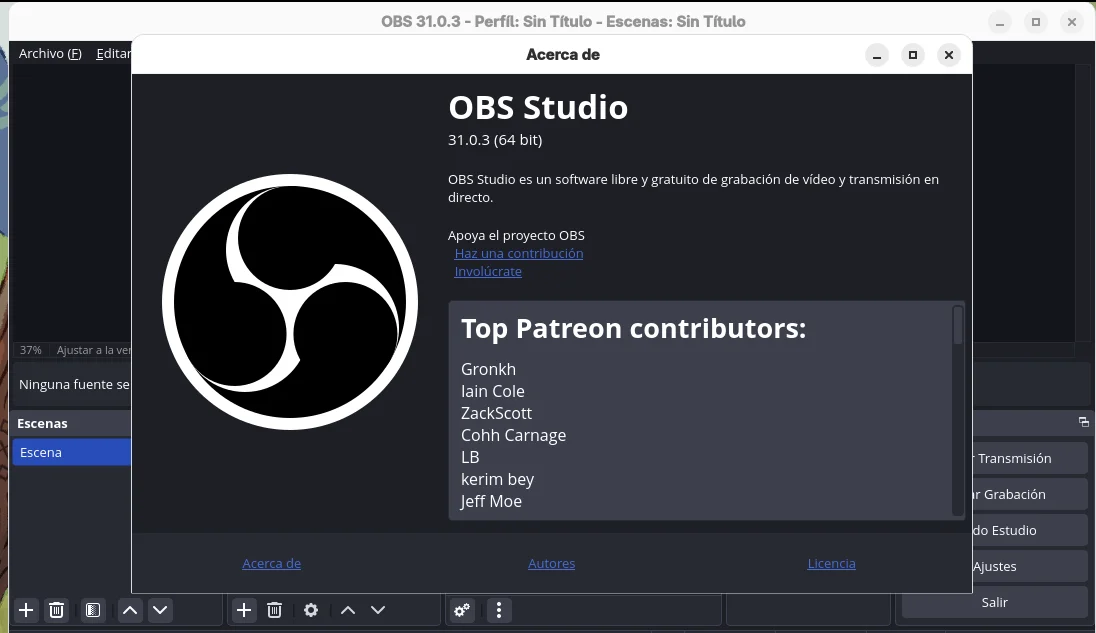
Task: Open 'Ajustar a la ventana' scaling dropdown
Action: click(93, 350)
